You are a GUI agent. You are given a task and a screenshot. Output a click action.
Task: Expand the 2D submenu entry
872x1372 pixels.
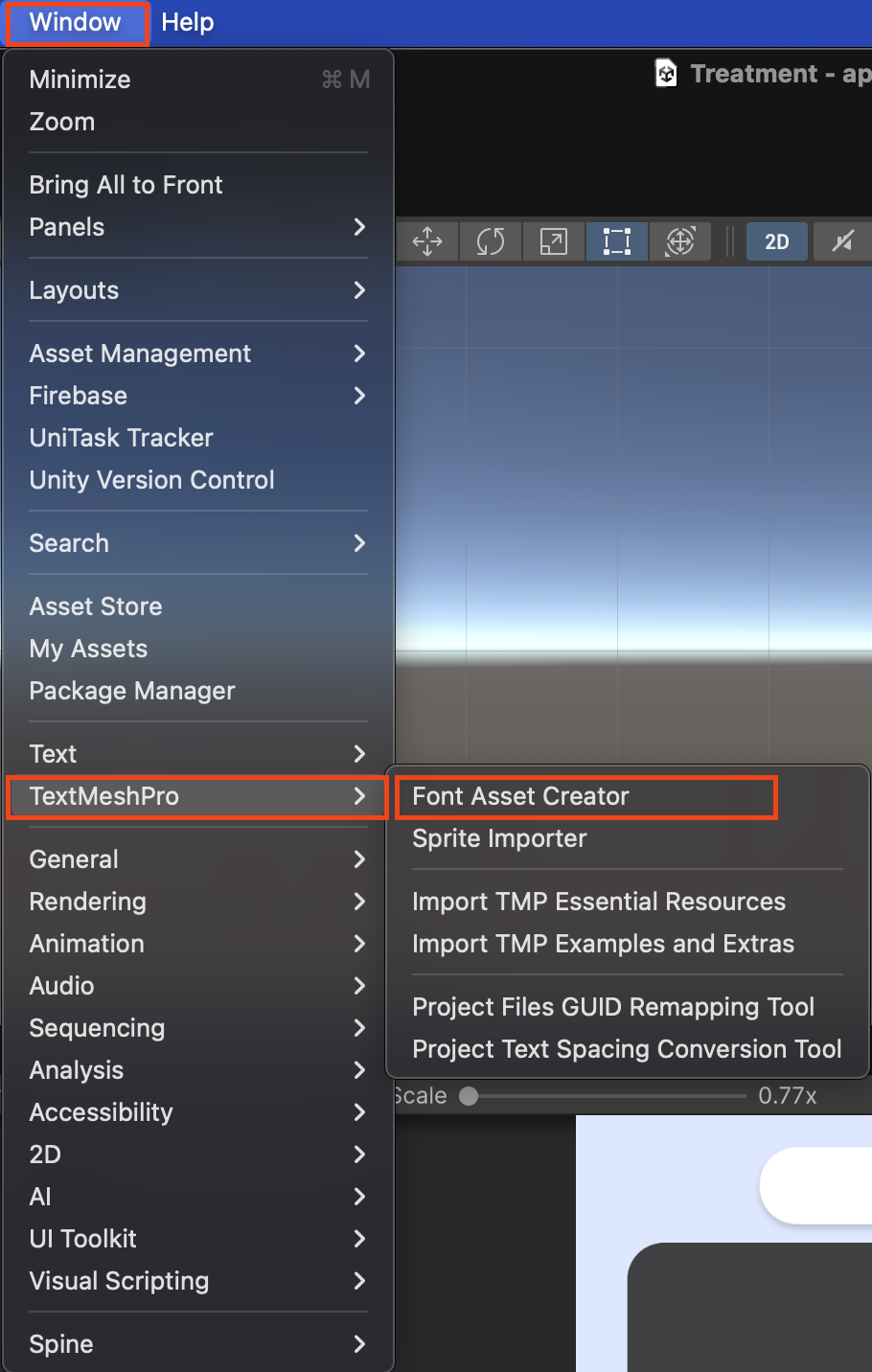(198, 1155)
